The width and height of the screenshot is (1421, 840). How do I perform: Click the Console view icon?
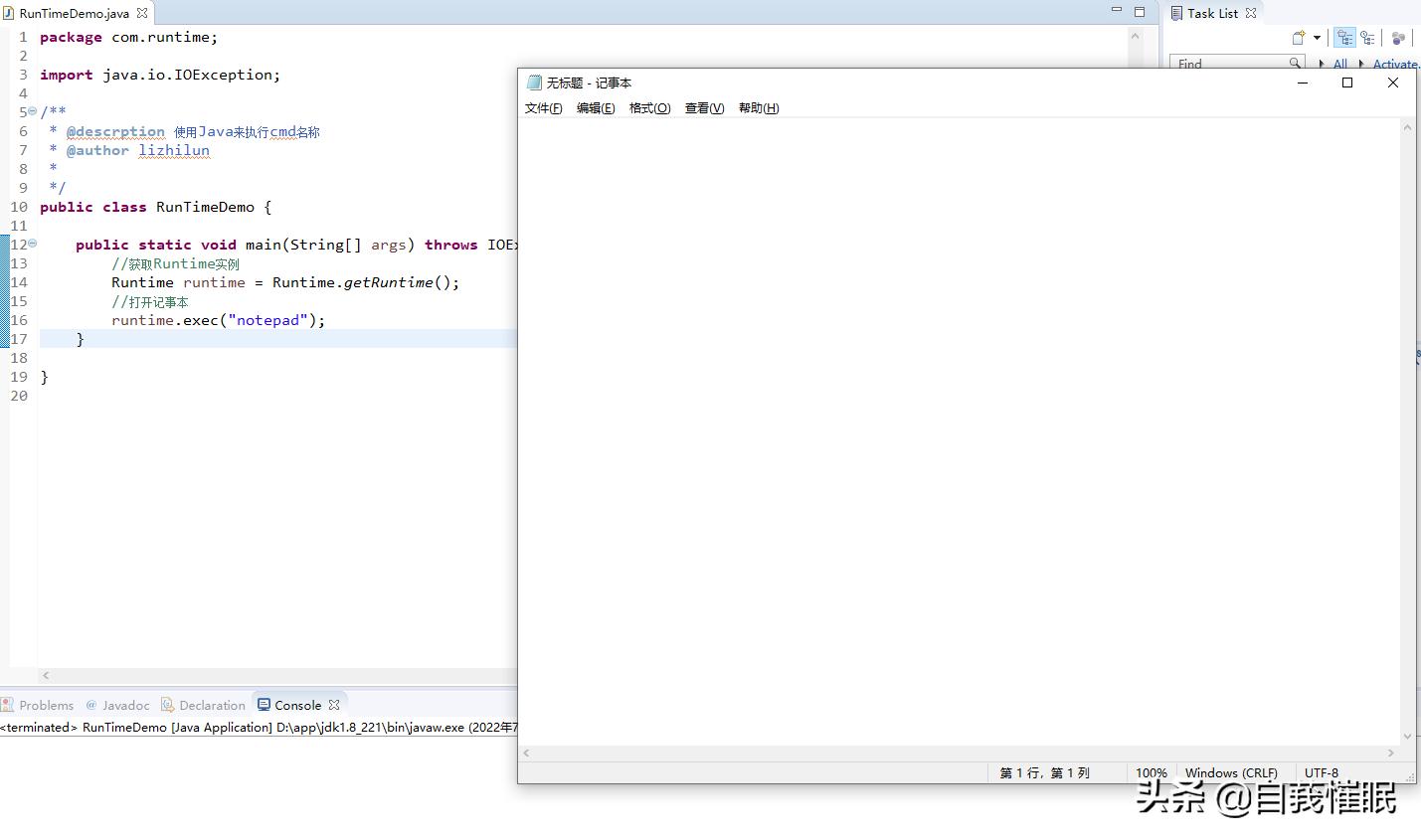pyautogui.click(x=264, y=705)
